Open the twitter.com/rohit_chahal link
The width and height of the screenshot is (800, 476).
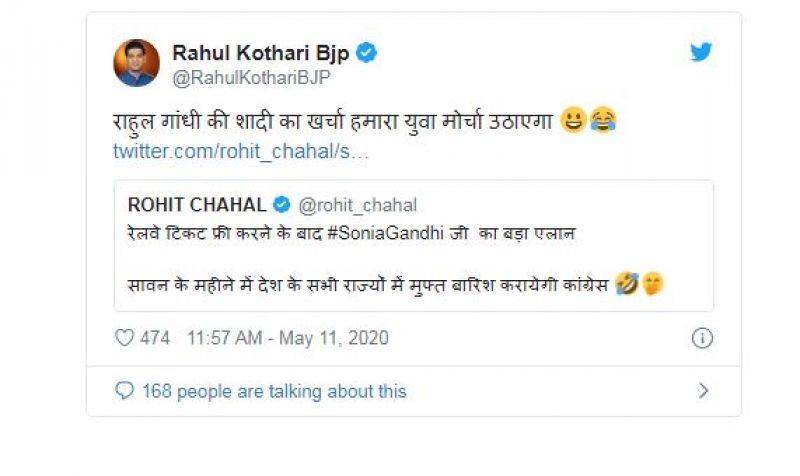tap(240, 150)
